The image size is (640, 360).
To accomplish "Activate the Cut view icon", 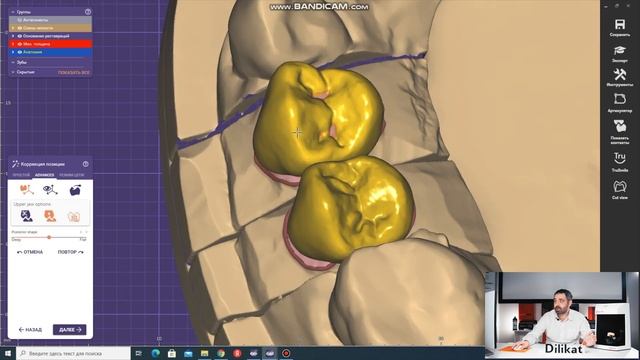I will point(620,187).
